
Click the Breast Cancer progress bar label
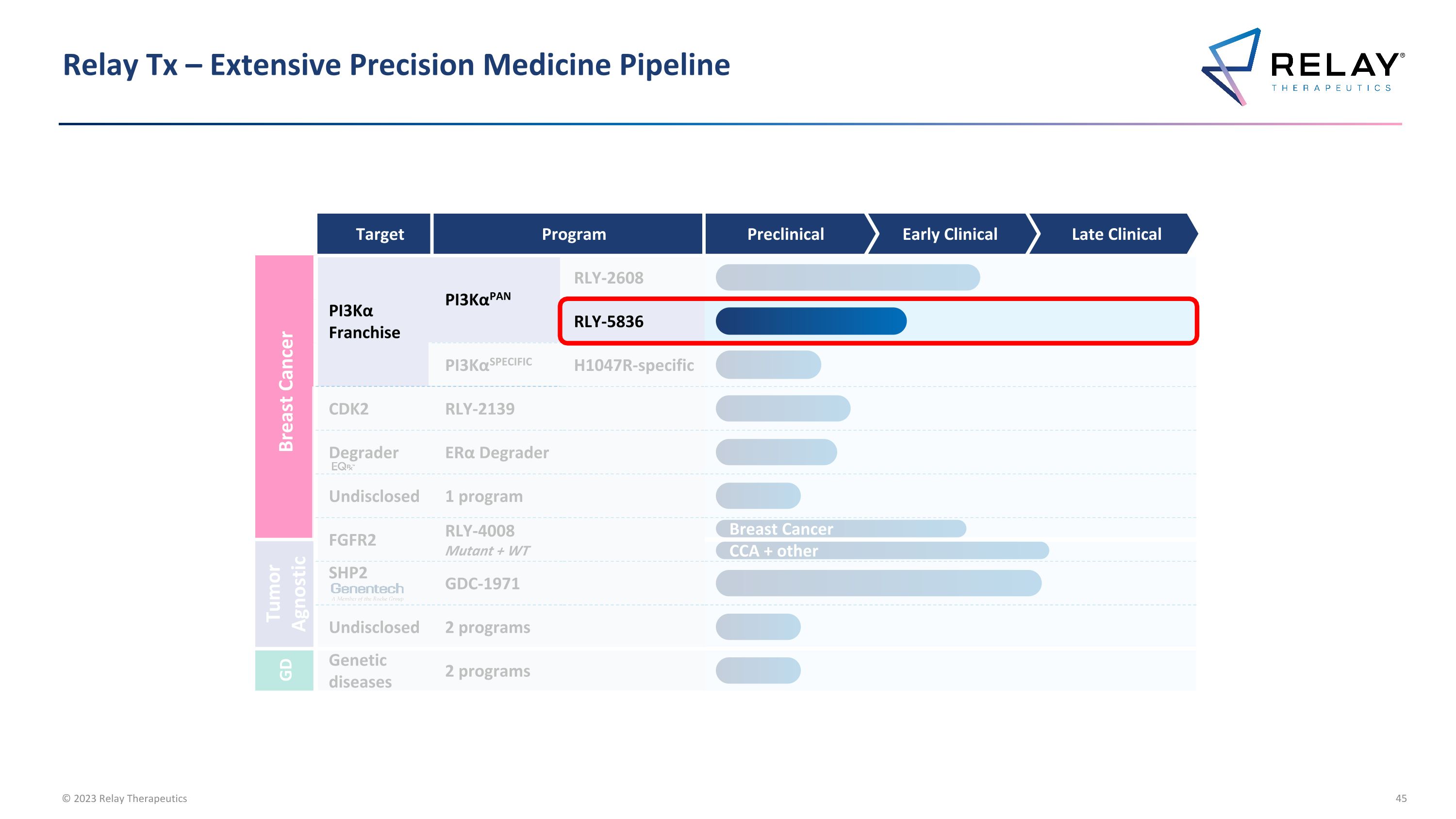[x=781, y=529]
